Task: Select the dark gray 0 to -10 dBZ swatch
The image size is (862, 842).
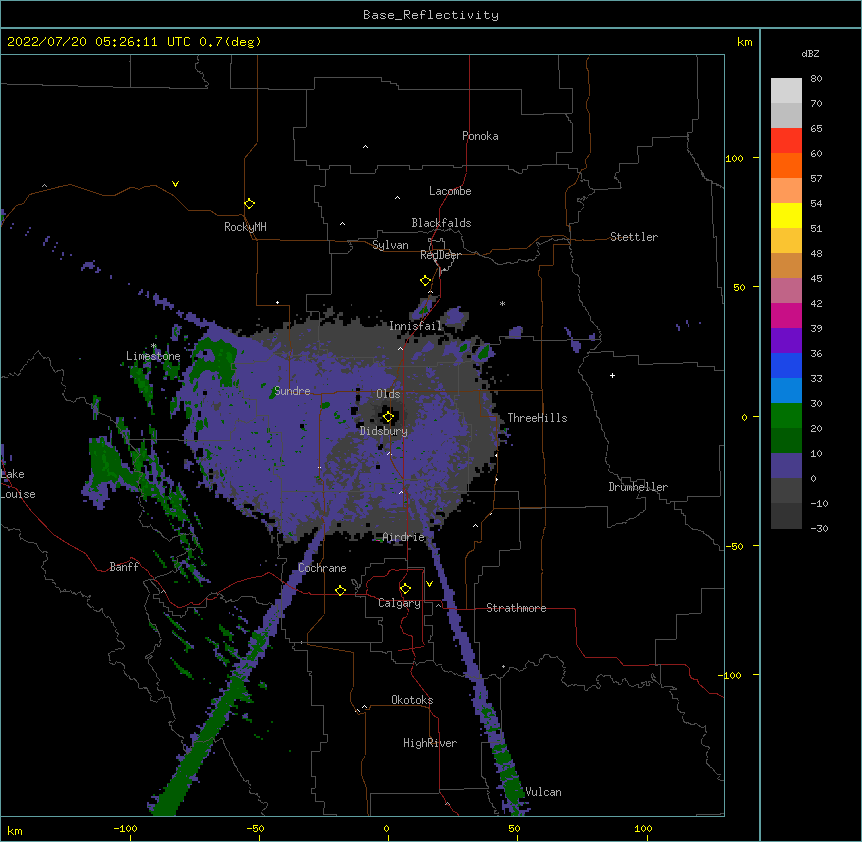Action: click(x=786, y=491)
